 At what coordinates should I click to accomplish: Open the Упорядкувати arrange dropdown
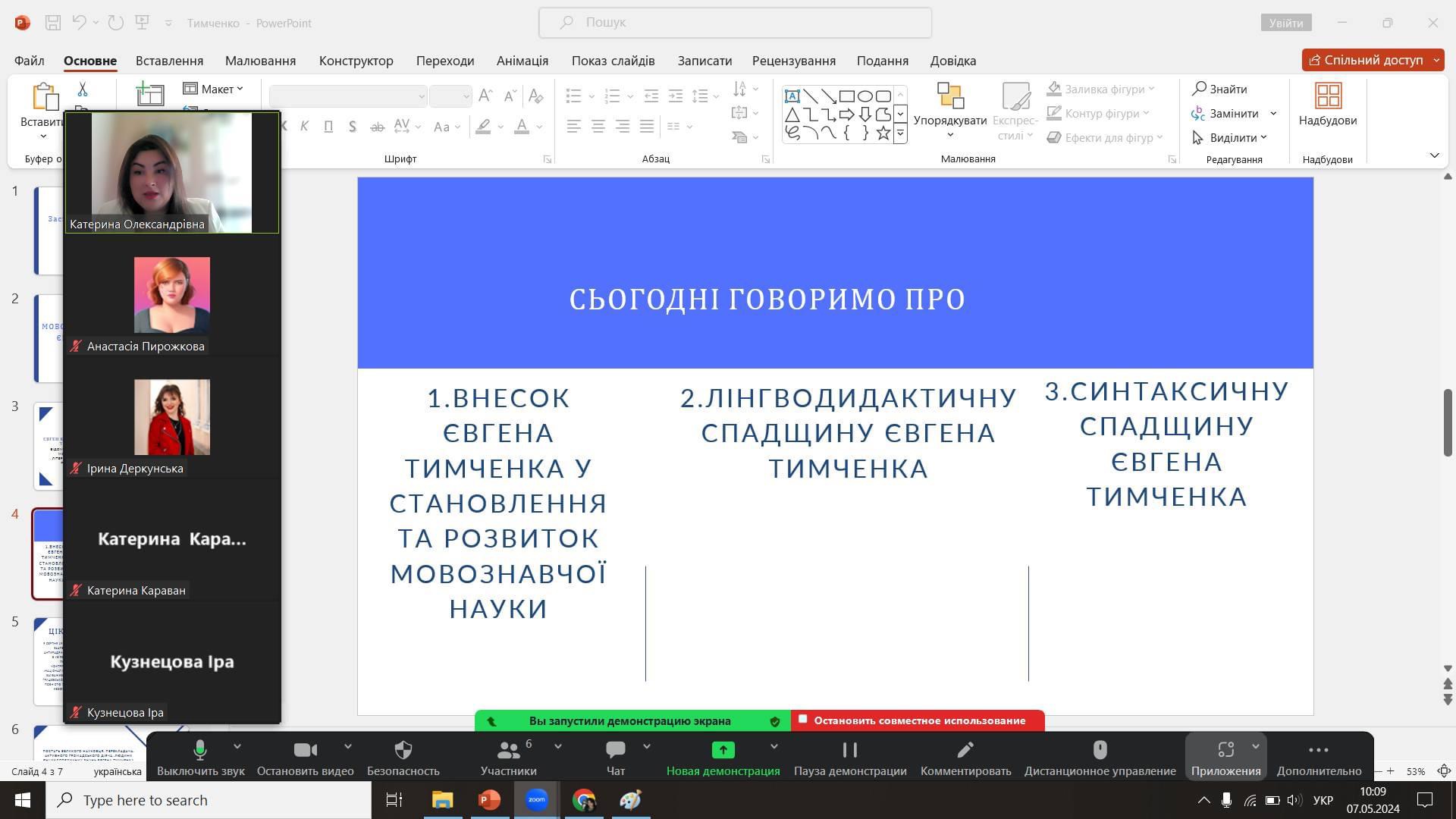click(950, 111)
